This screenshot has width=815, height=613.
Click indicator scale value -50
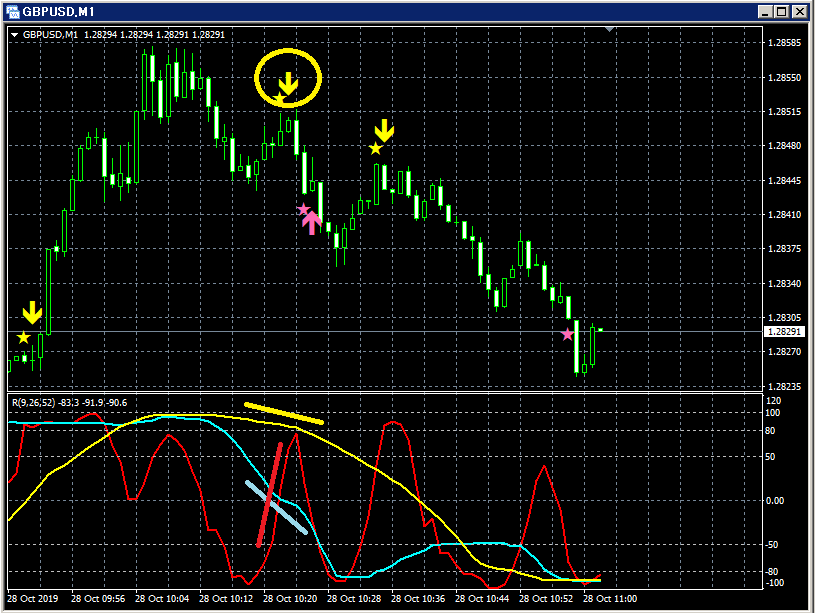click(x=772, y=544)
